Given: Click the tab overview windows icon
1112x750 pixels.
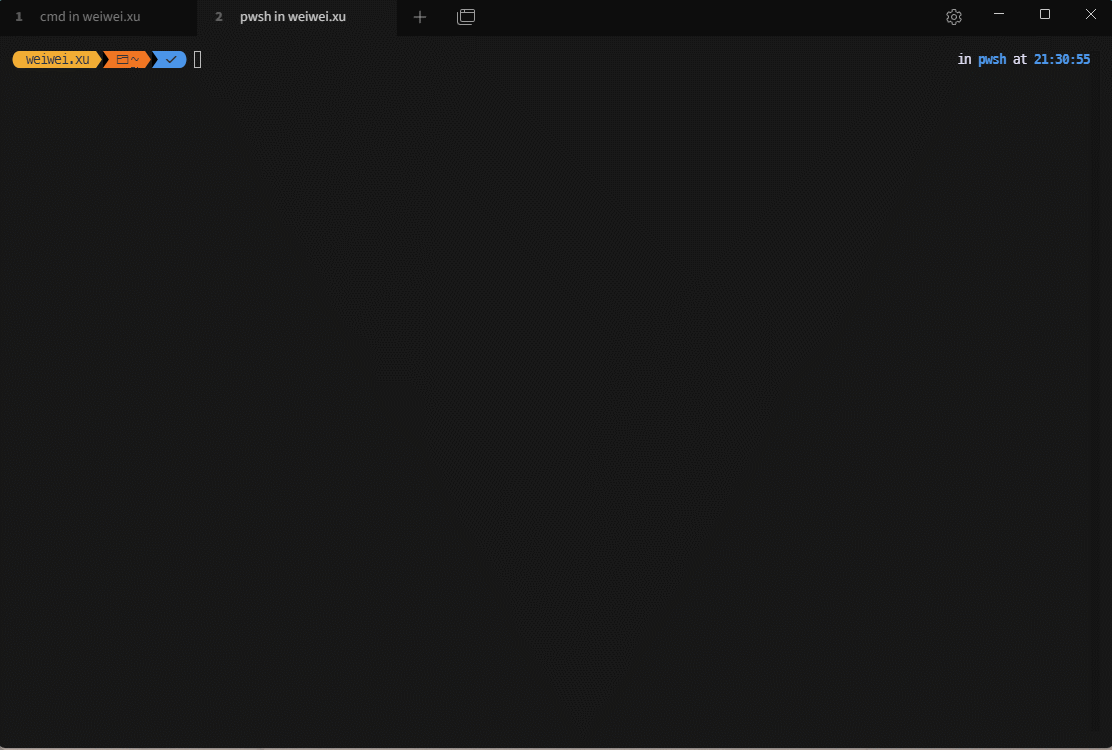Looking at the screenshot, I should pos(466,17).
